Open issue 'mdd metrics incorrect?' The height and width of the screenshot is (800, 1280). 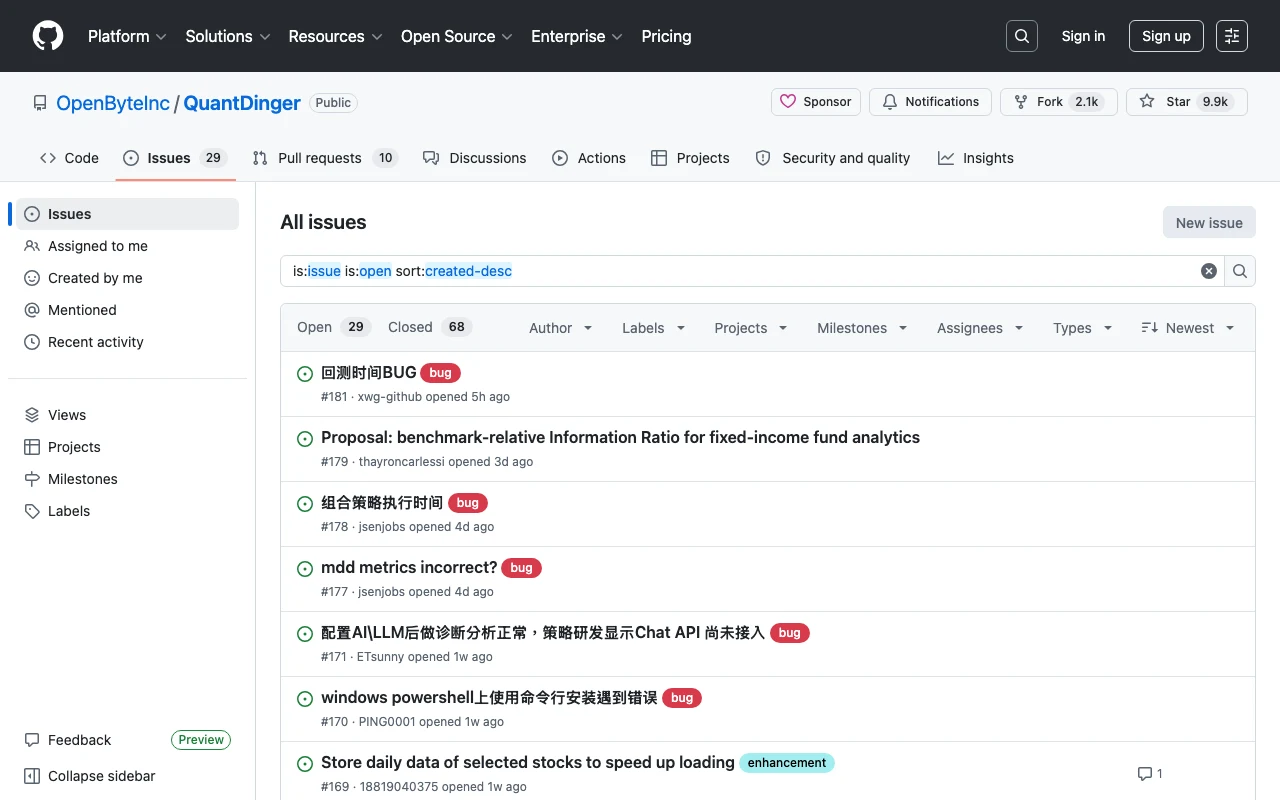tap(409, 567)
